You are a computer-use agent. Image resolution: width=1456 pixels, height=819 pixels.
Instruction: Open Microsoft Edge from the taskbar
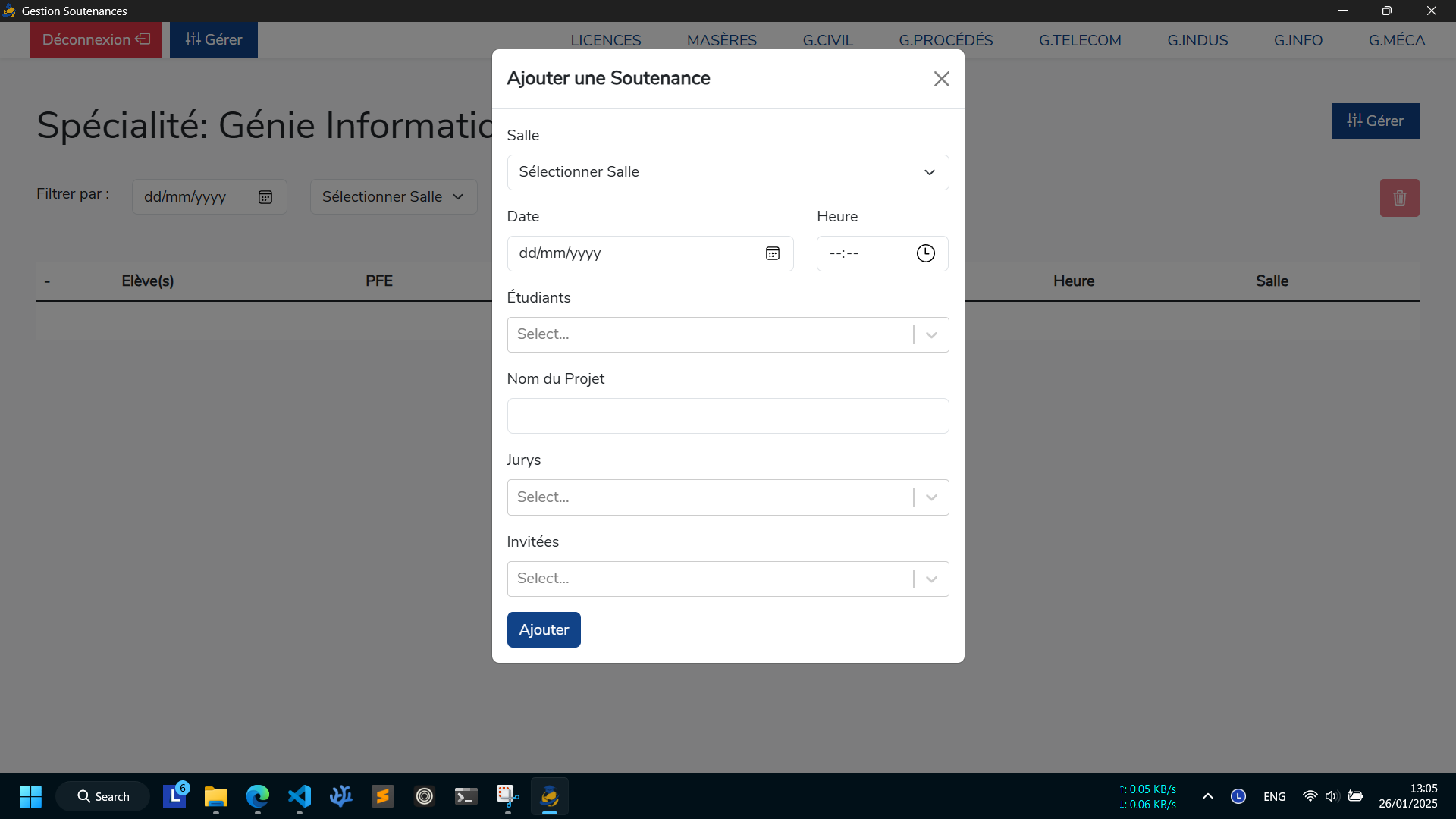pyautogui.click(x=258, y=796)
